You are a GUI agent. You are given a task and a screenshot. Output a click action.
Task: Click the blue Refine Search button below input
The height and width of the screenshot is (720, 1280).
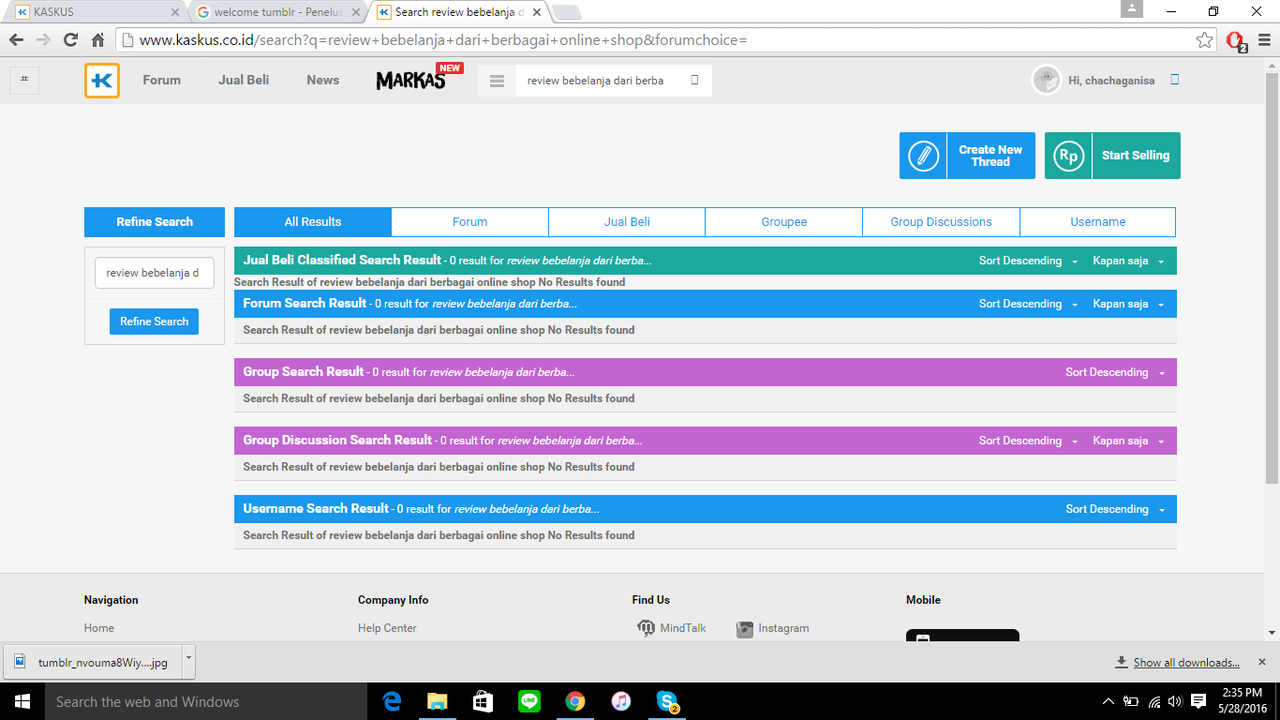click(154, 321)
